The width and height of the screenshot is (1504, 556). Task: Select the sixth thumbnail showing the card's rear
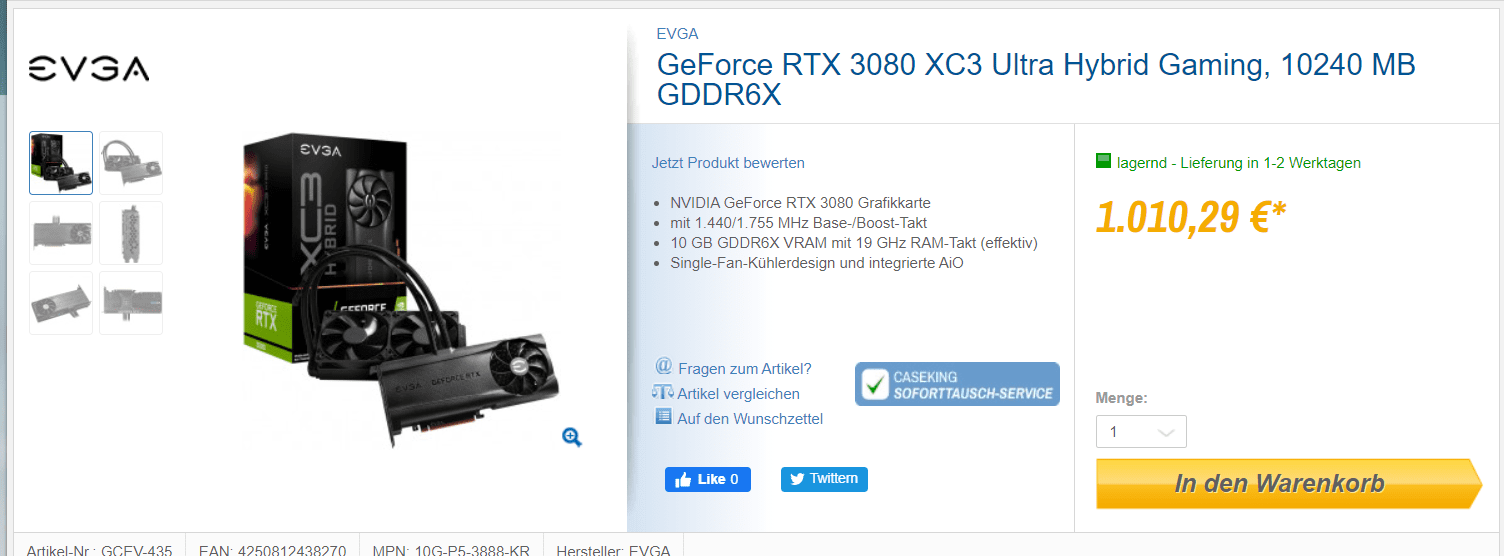131,303
